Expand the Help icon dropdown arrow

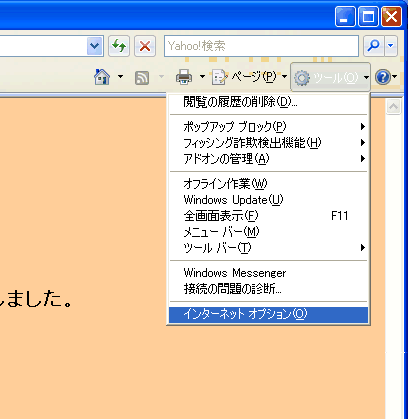pyautogui.click(x=395, y=77)
